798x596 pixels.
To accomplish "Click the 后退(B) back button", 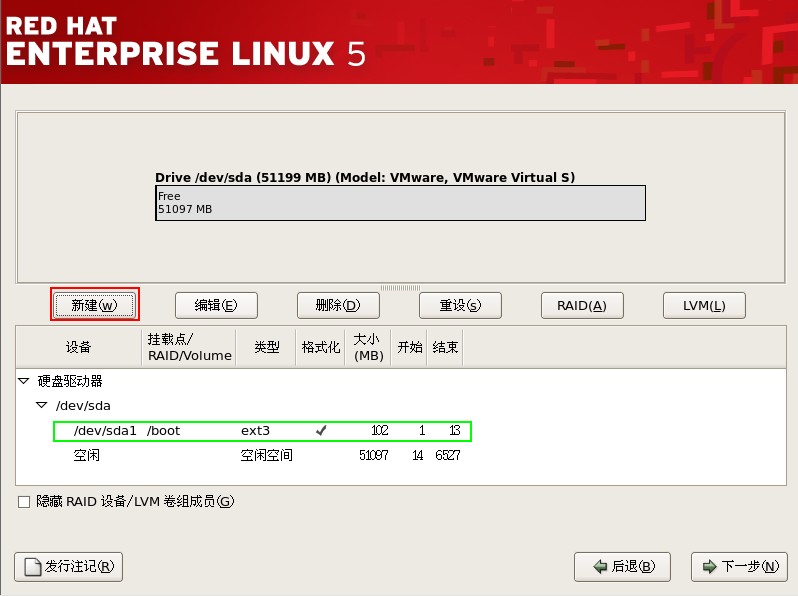I will coord(622,566).
